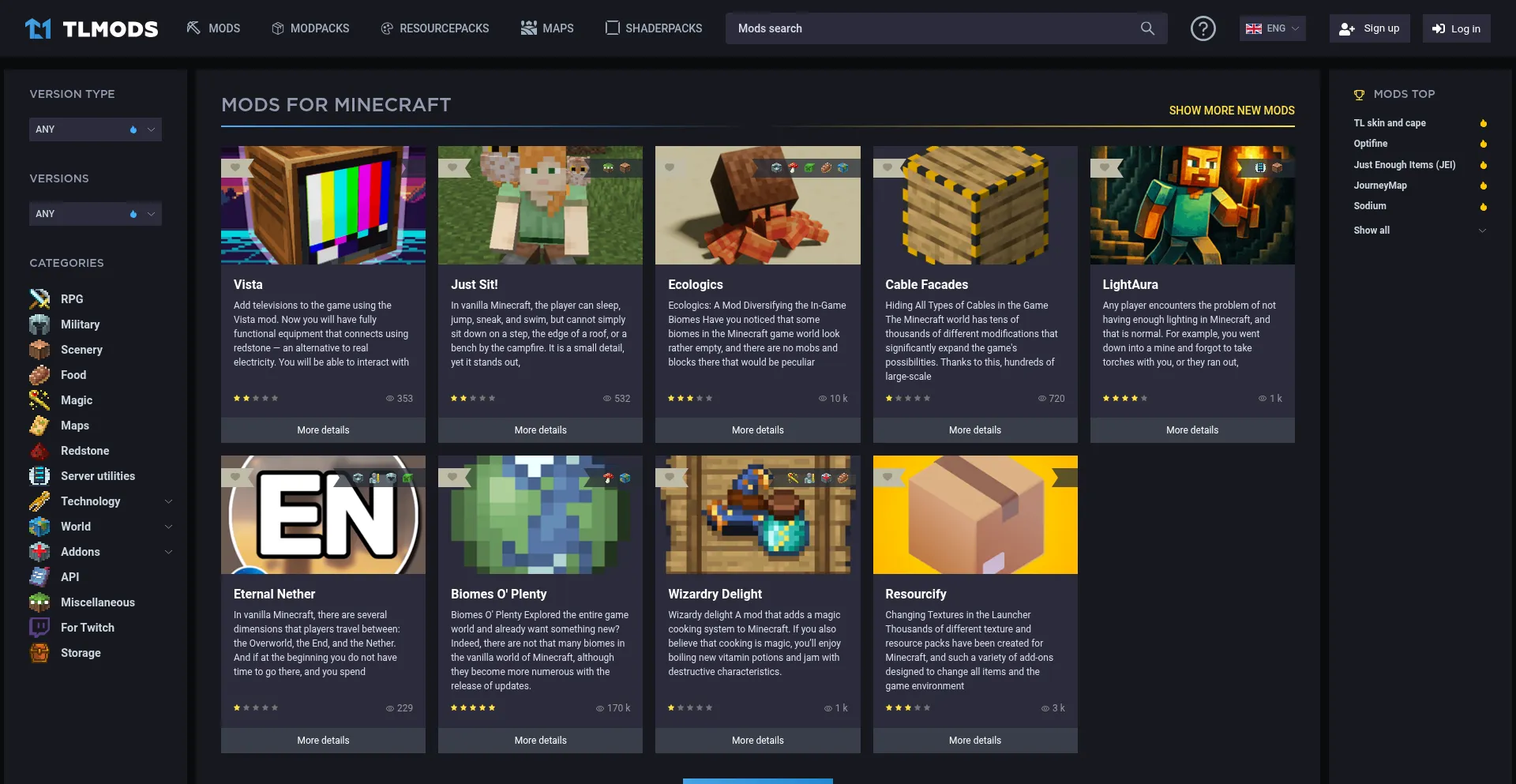Open the Cable Facades thumbnail image

975,205
